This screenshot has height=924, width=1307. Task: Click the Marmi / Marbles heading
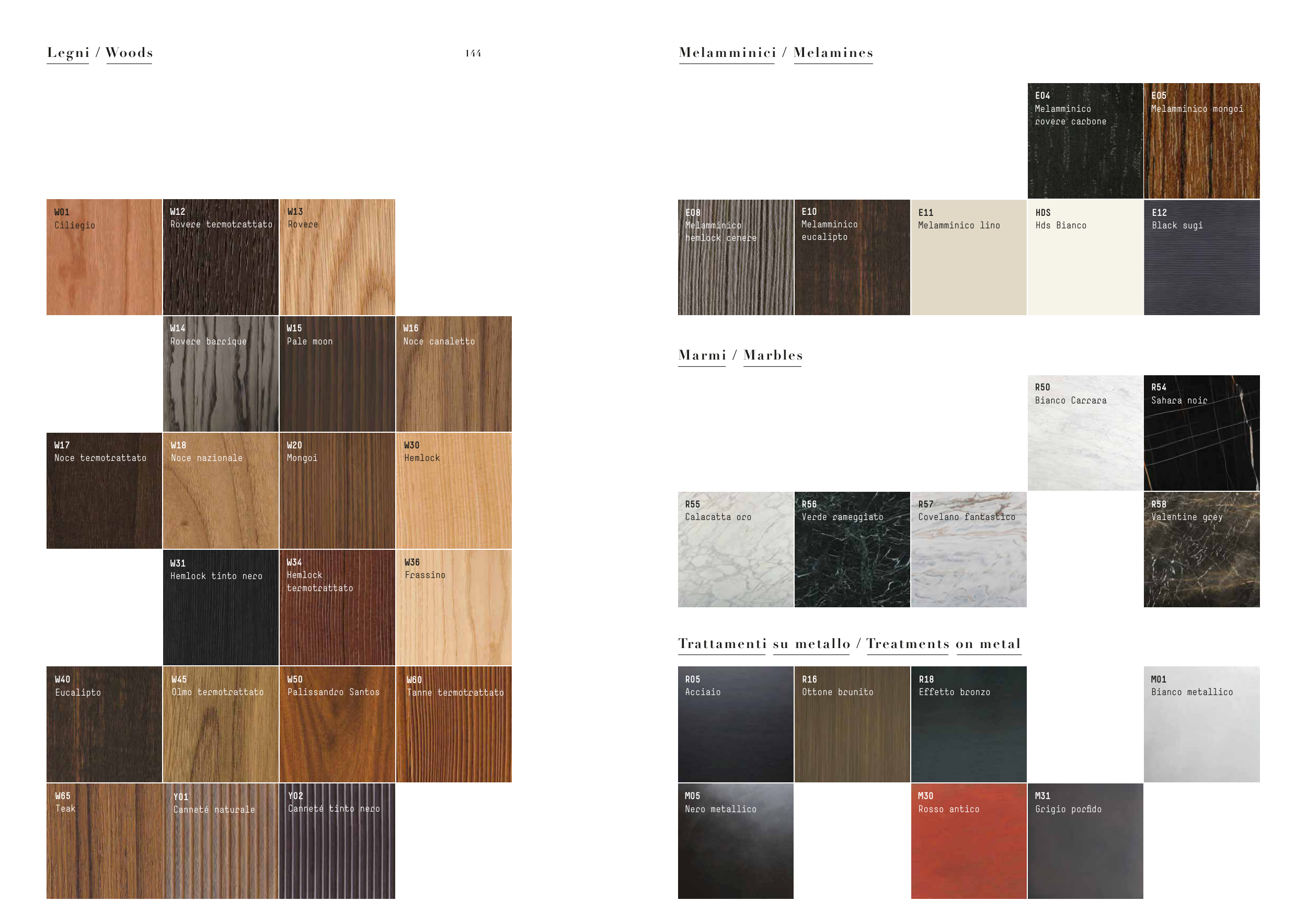tap(740, 355)
